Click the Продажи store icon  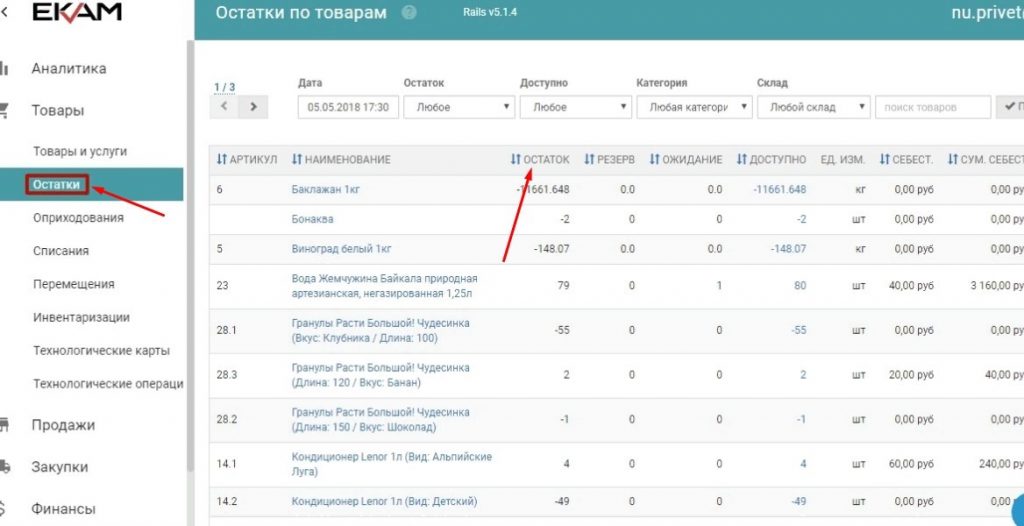(3, 425)
